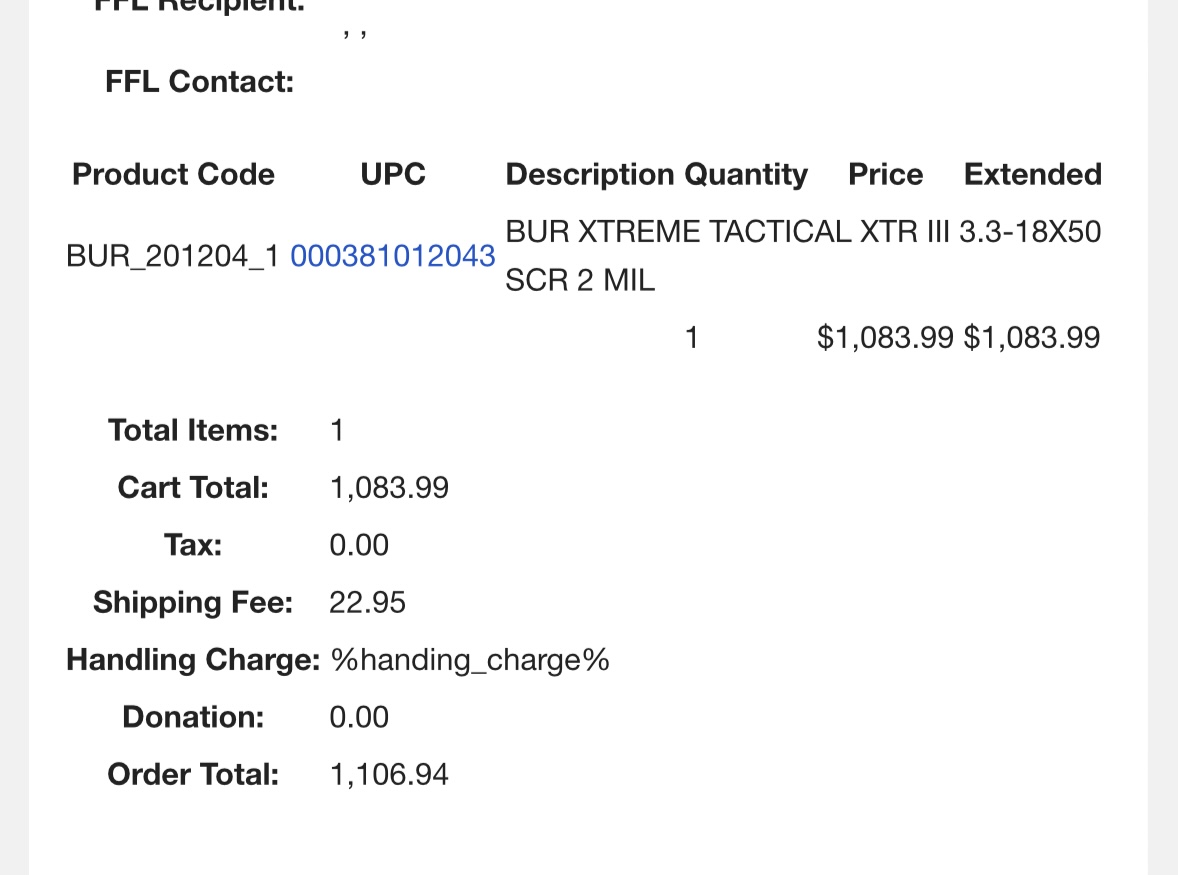The width and height of the screenshot is (1178, 875).
Task: Click the FFL Contact label
Action: (x=199, y=82)
